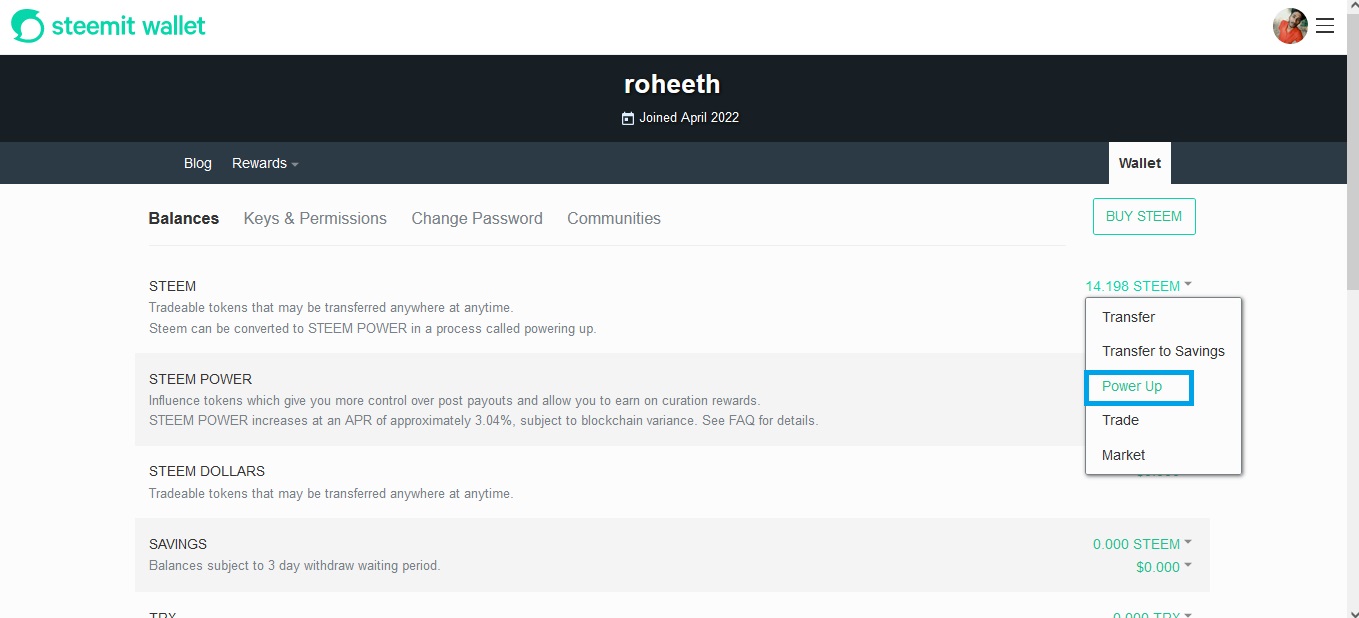
Task: Open the 14.198 STEEM balance dropdown
Action: tap(1138, 286)
